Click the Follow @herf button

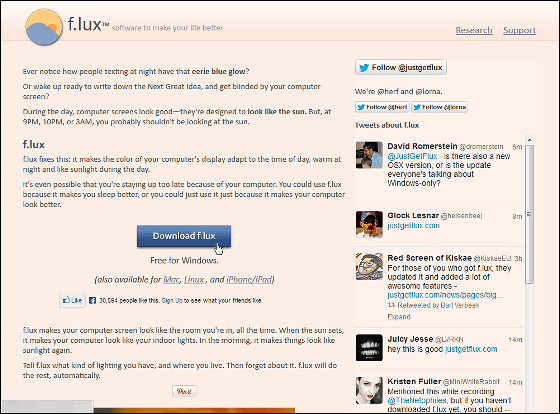[x=382, y=107]
